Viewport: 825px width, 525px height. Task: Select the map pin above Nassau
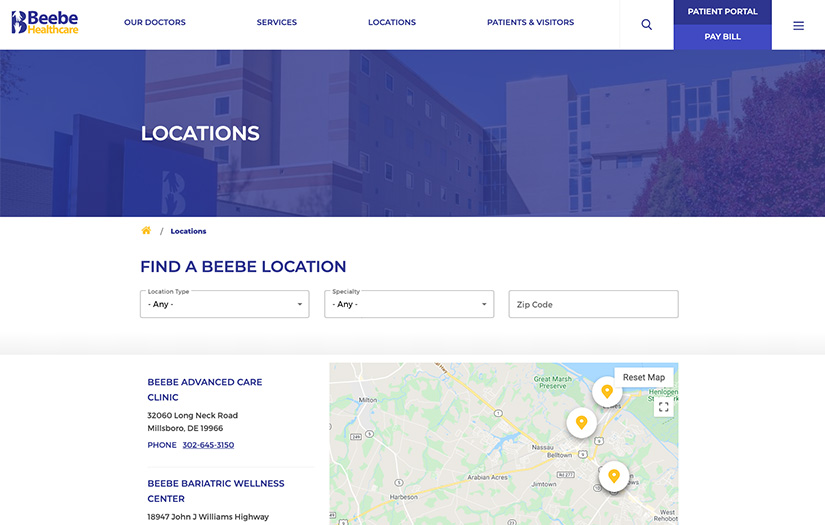pyautogui.click(x=581, y=422)
